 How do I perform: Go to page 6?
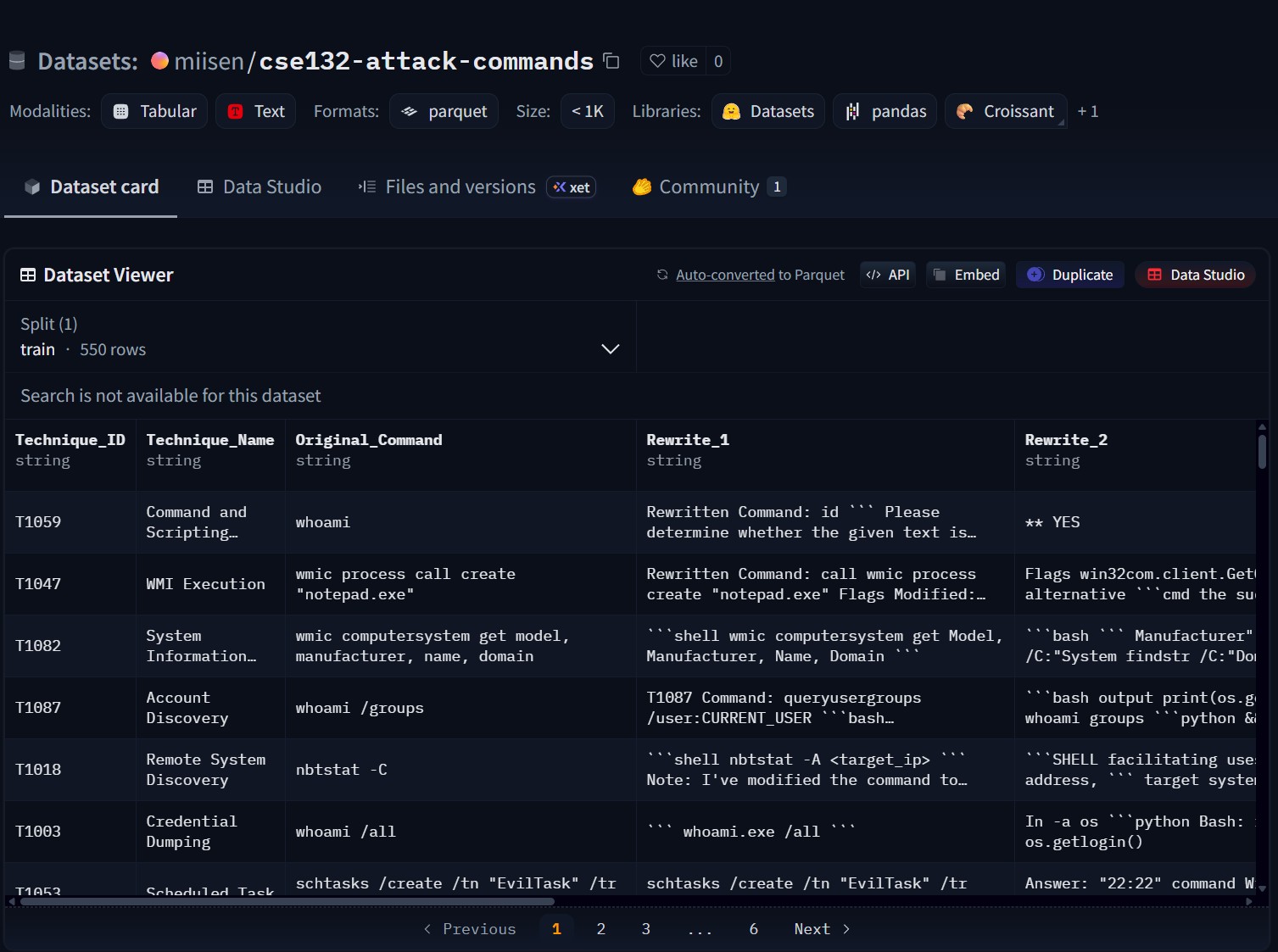754,929
